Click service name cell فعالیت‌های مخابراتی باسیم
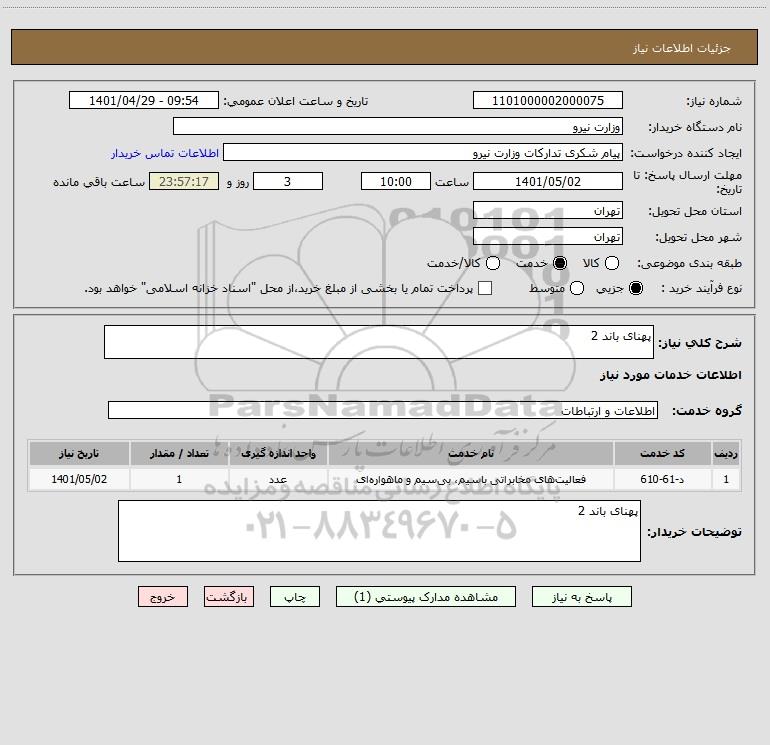Screen dimensions: 770x745 470,479
